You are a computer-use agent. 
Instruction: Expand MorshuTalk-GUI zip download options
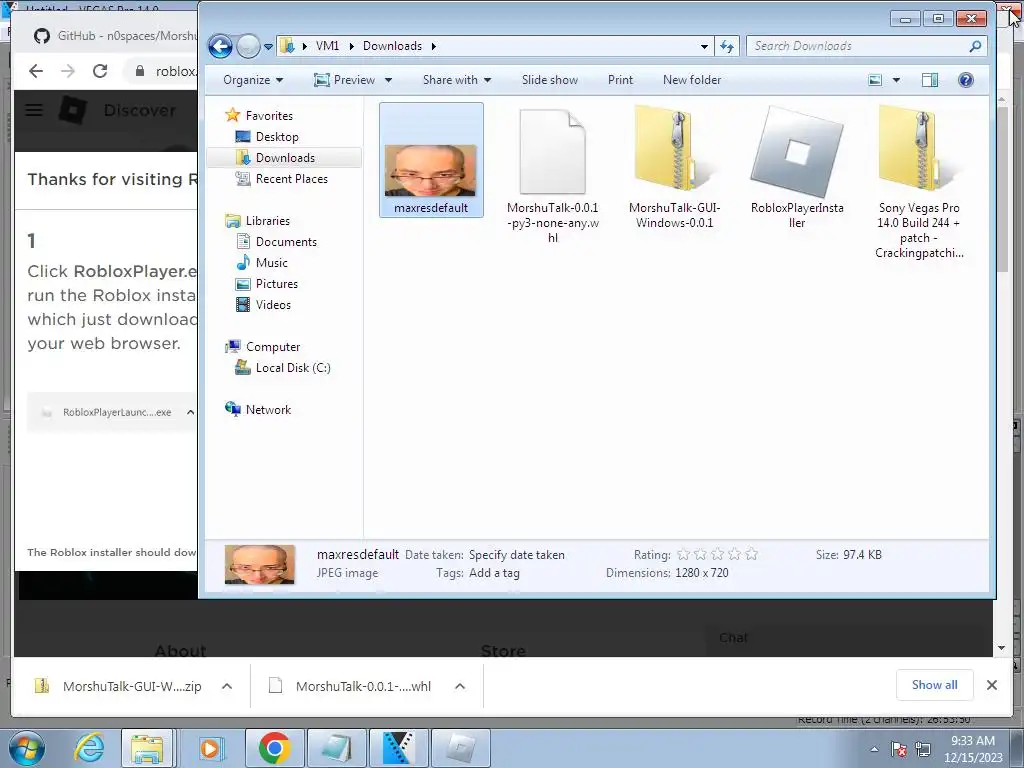pyautogui.click(x=227, y=686)
